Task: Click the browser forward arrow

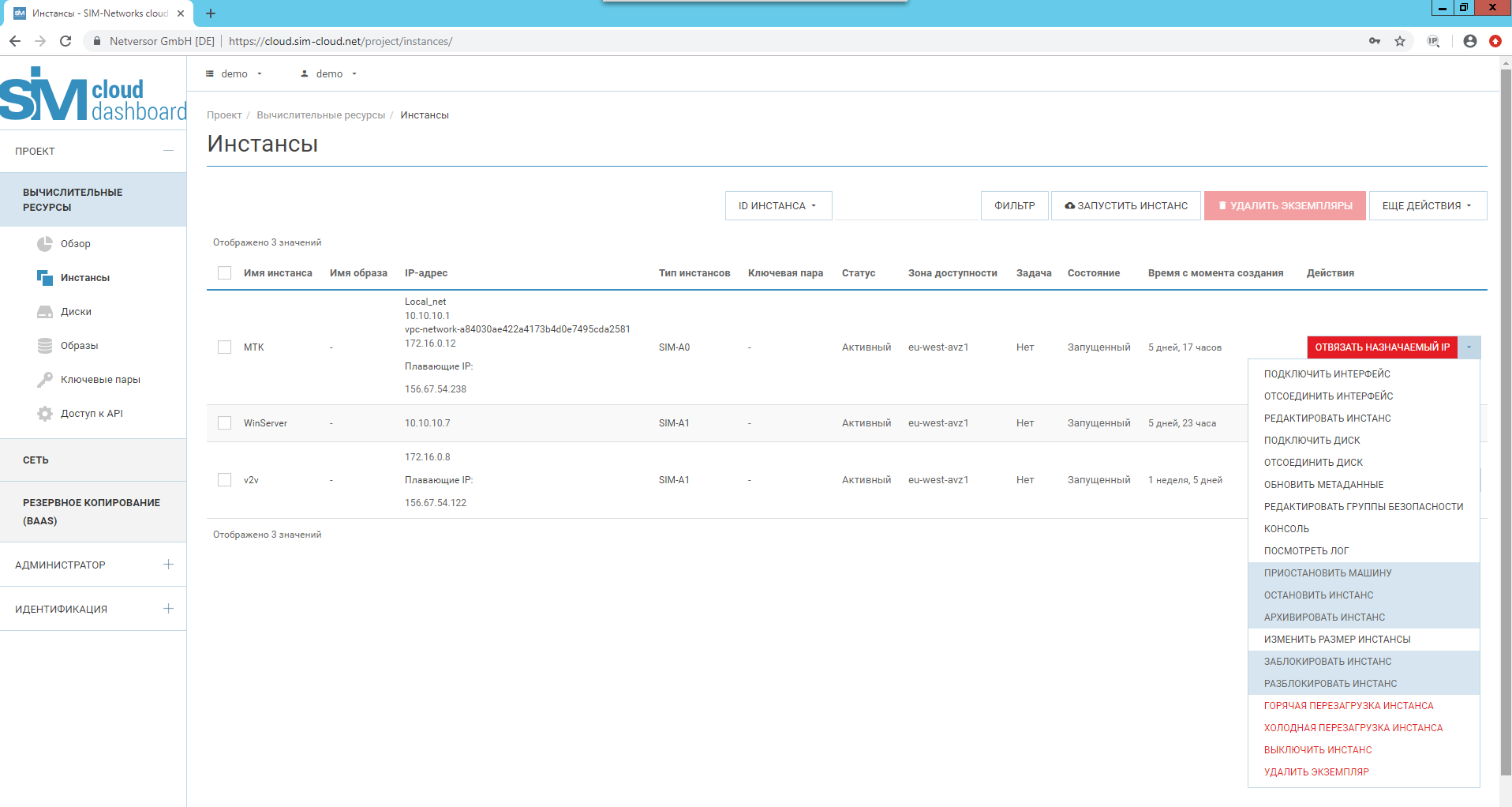Action: (40, 41)
